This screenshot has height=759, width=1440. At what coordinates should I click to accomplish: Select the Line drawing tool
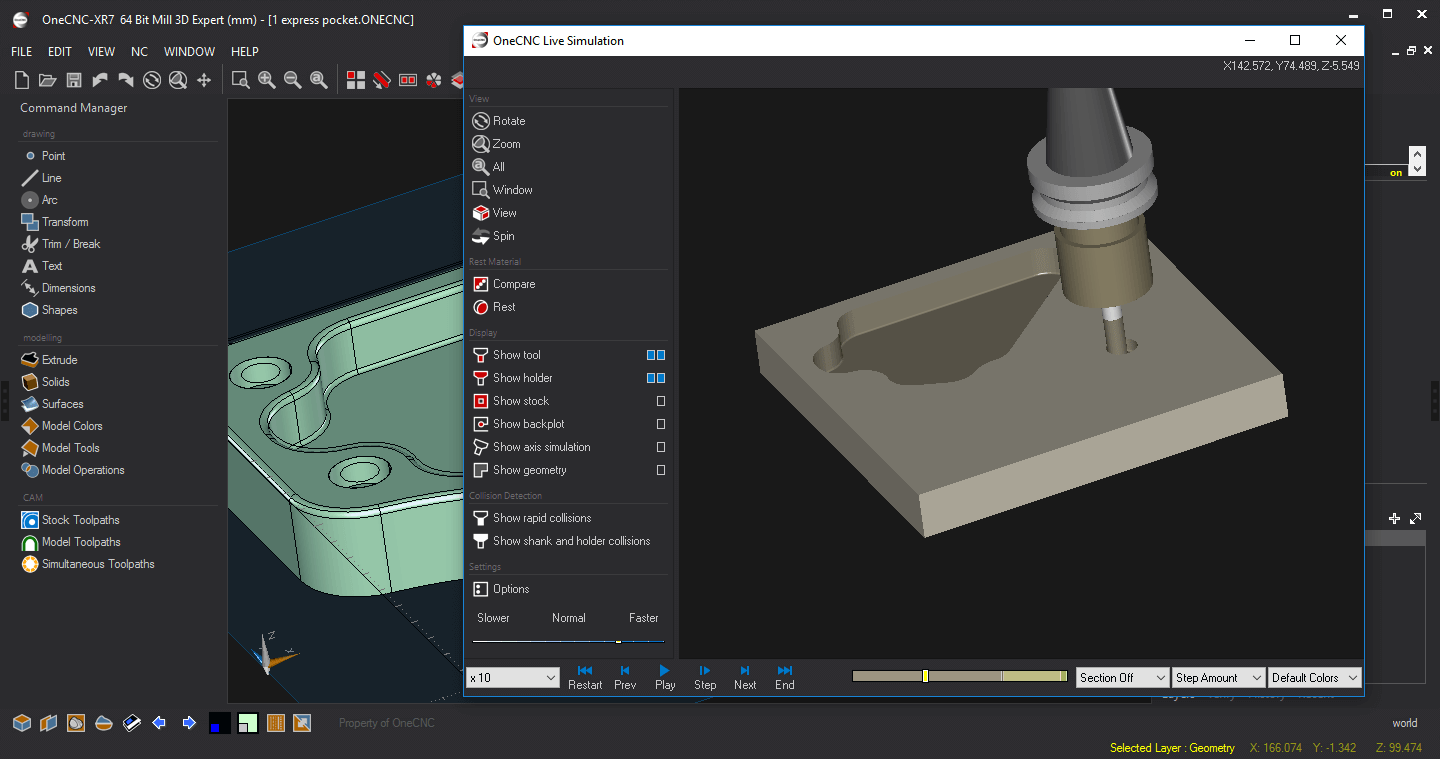41,178
